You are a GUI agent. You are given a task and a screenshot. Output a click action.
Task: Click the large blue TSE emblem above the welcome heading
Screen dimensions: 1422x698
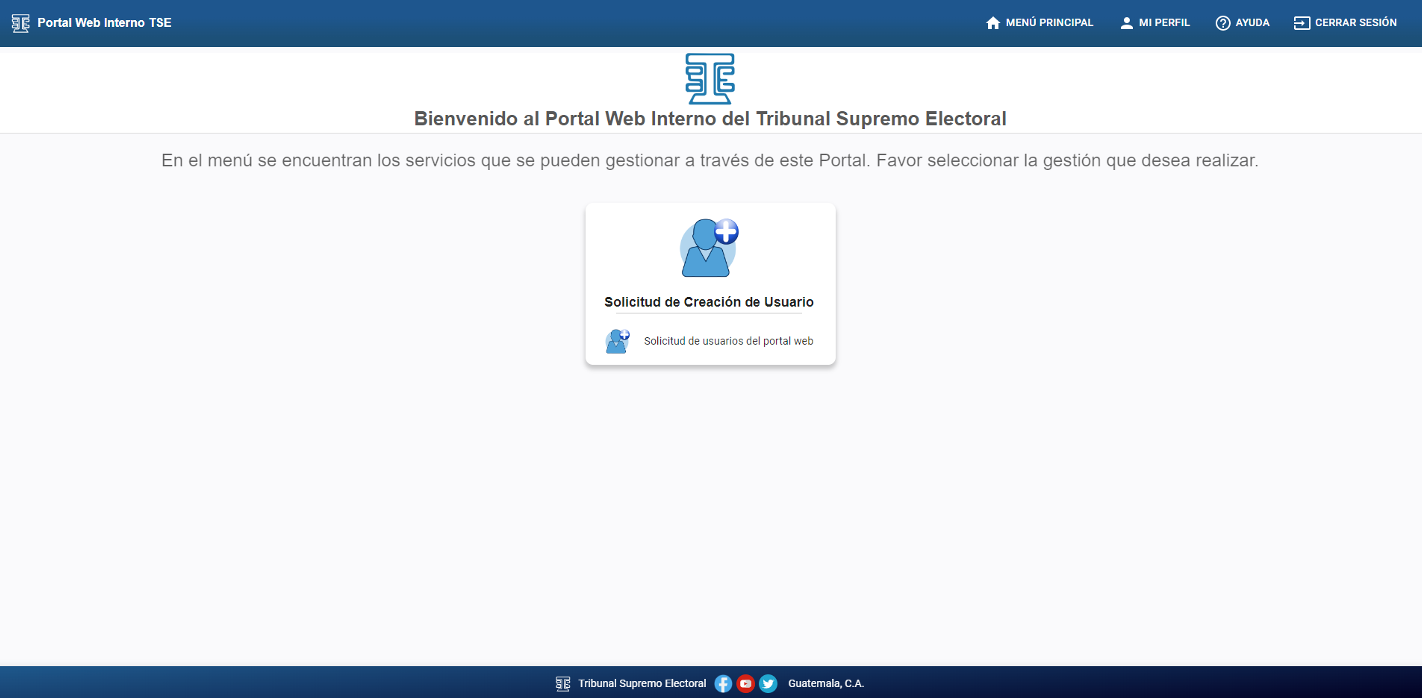click(710, 79)
